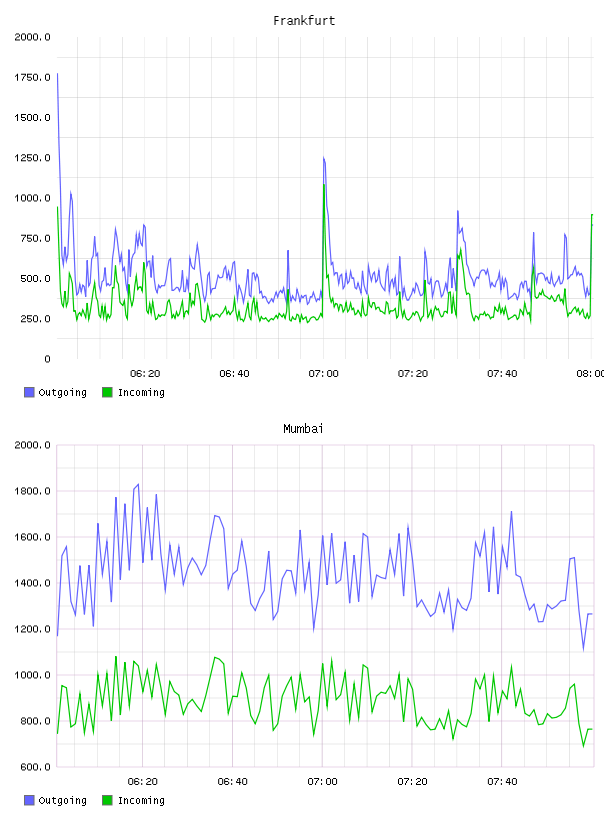The image size is (608, 816).
Task: Click the 07:00 time label on Frankfurt axis
Action: 323,374
